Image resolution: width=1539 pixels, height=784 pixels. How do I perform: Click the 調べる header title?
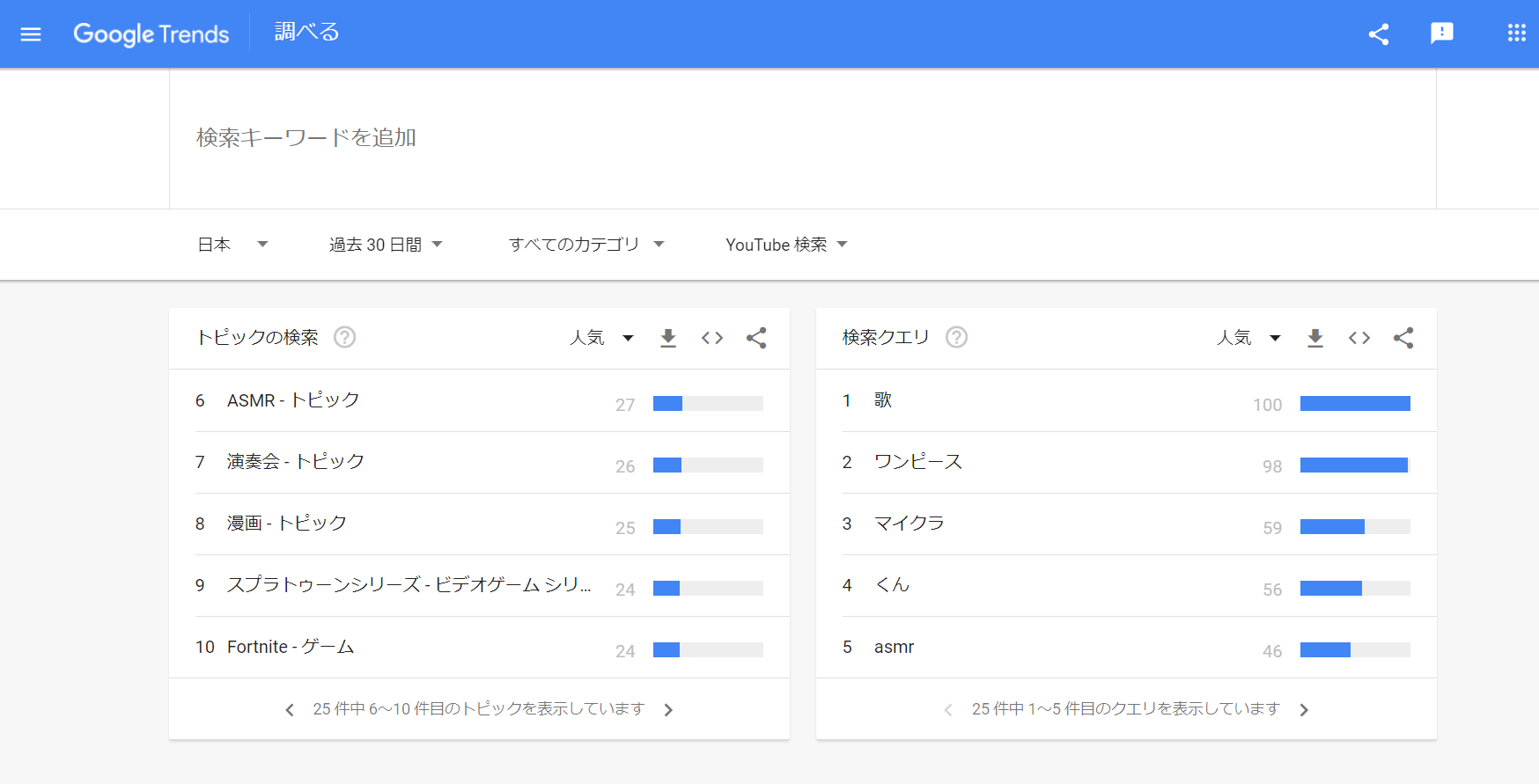[306, 33]
